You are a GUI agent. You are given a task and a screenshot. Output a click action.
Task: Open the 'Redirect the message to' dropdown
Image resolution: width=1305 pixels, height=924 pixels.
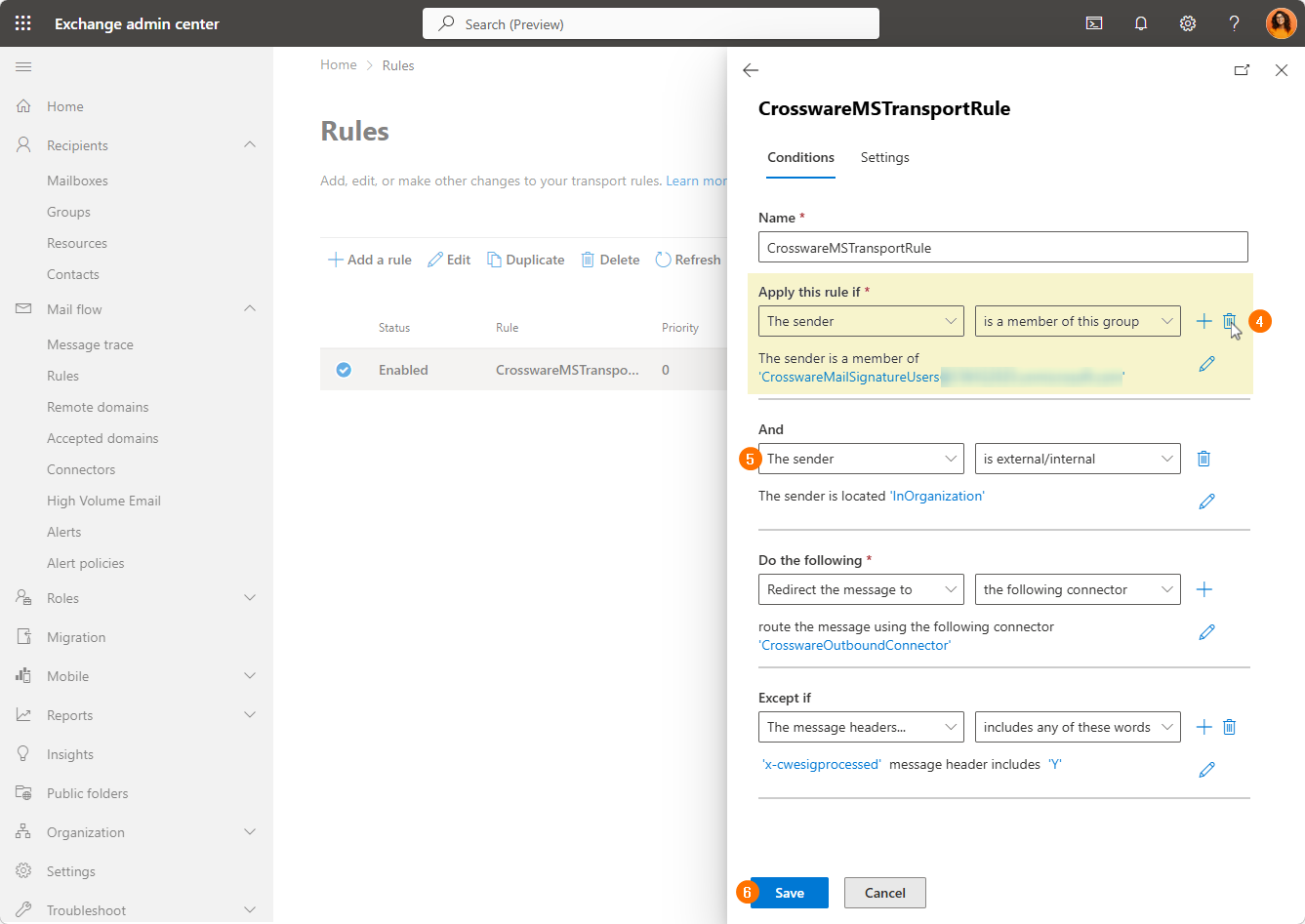[x=861, y=589]
